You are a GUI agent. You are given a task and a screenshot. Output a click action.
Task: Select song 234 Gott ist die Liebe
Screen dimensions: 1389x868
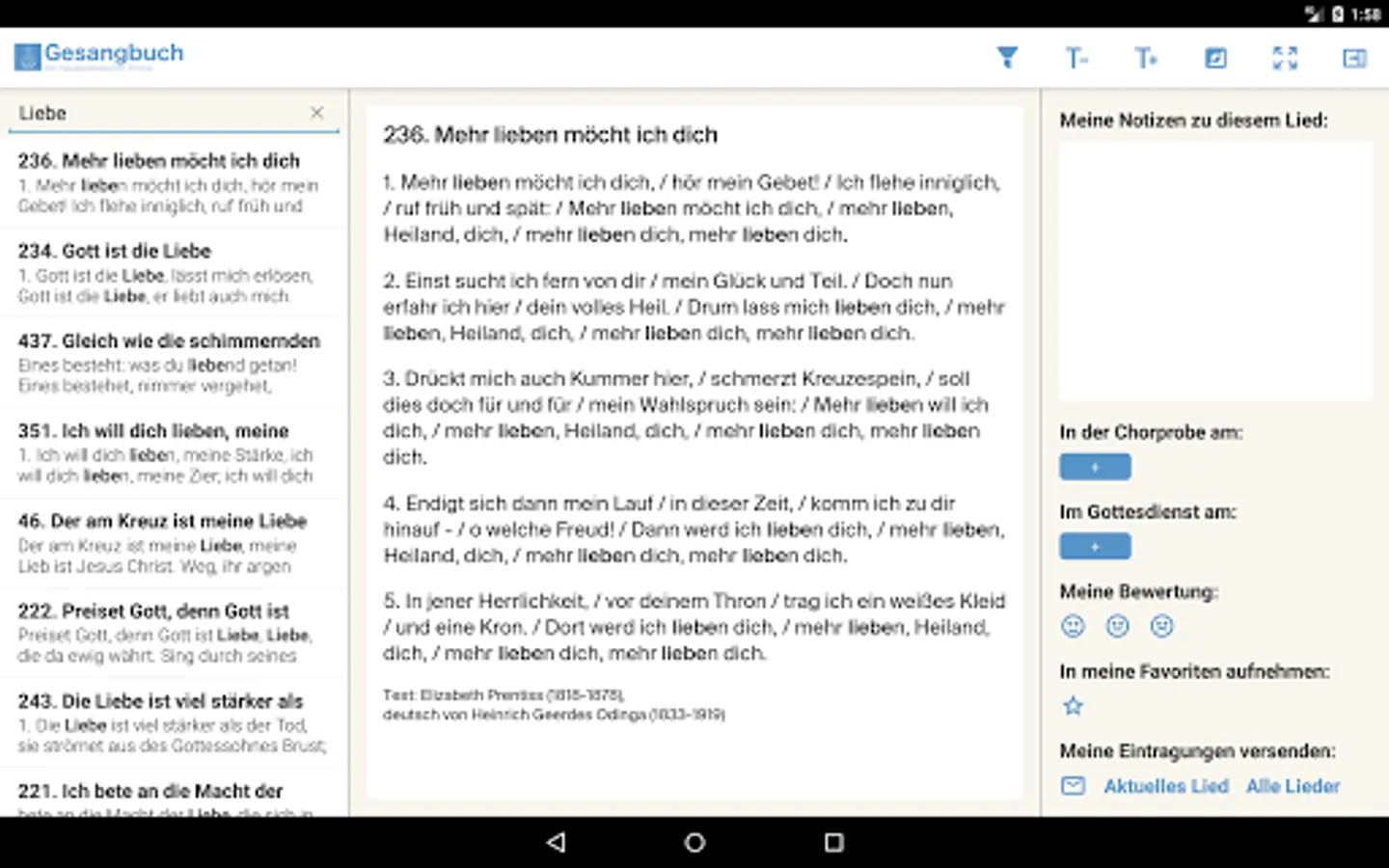(x=174, y=272)
